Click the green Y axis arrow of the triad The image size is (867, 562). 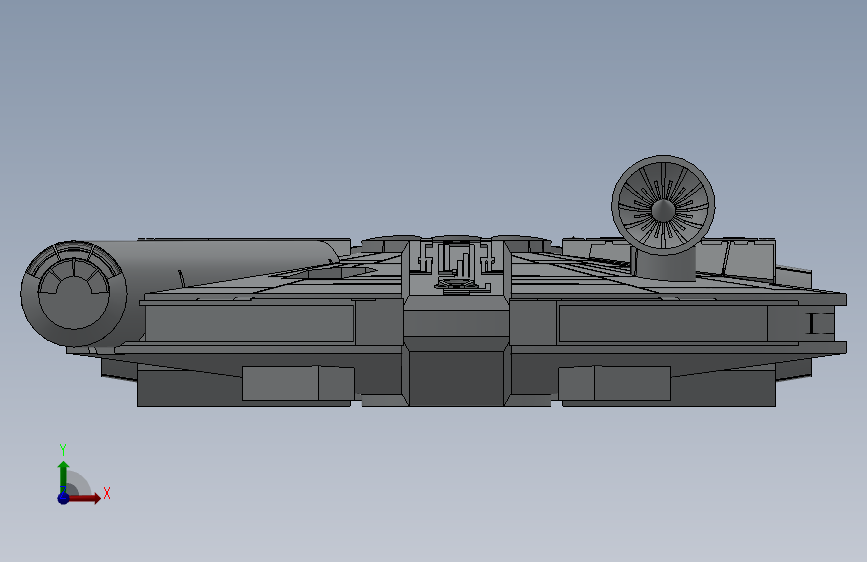click(63, 476)
